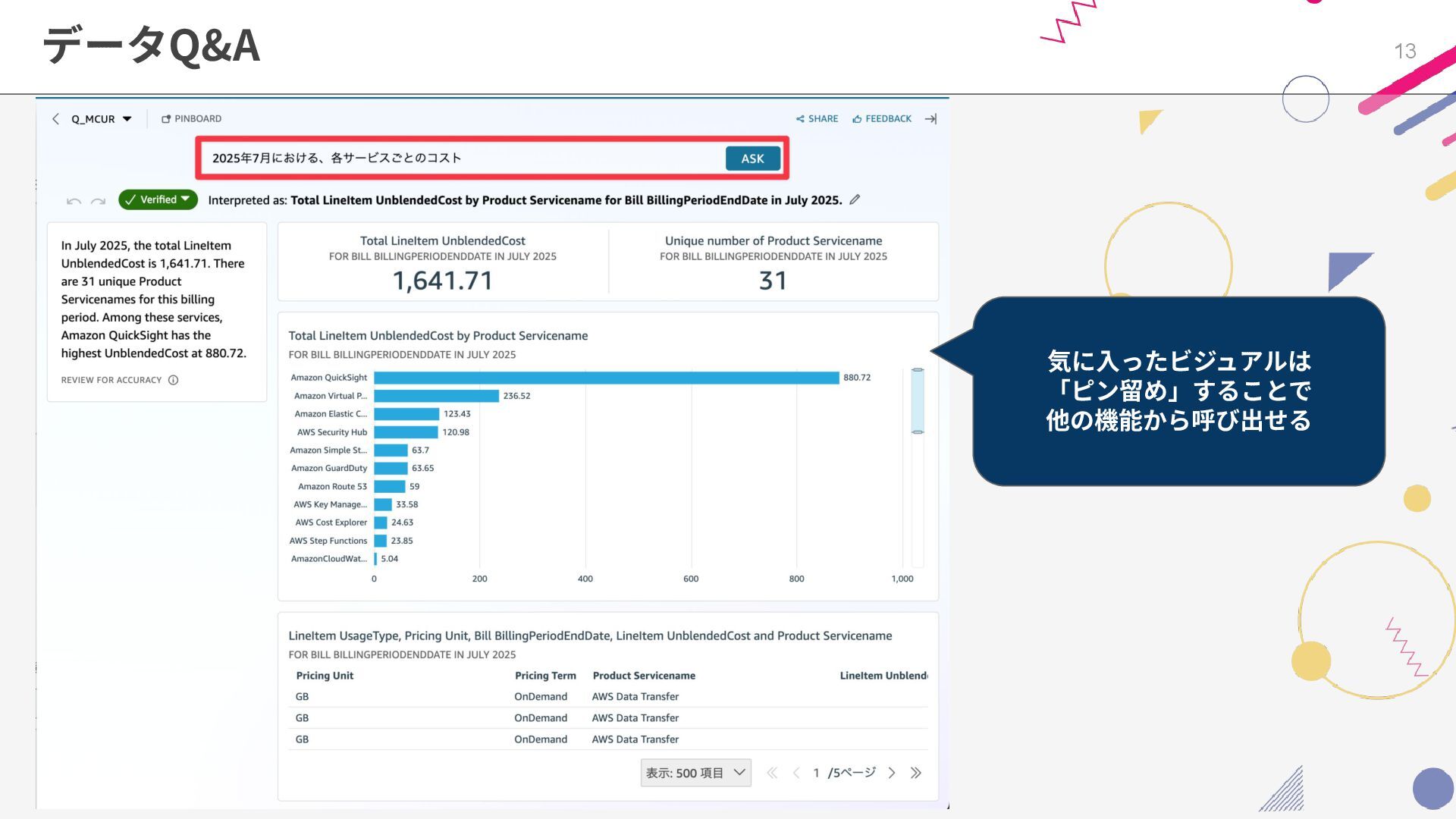Click the page number field showing 1

(x=816, y=773)
